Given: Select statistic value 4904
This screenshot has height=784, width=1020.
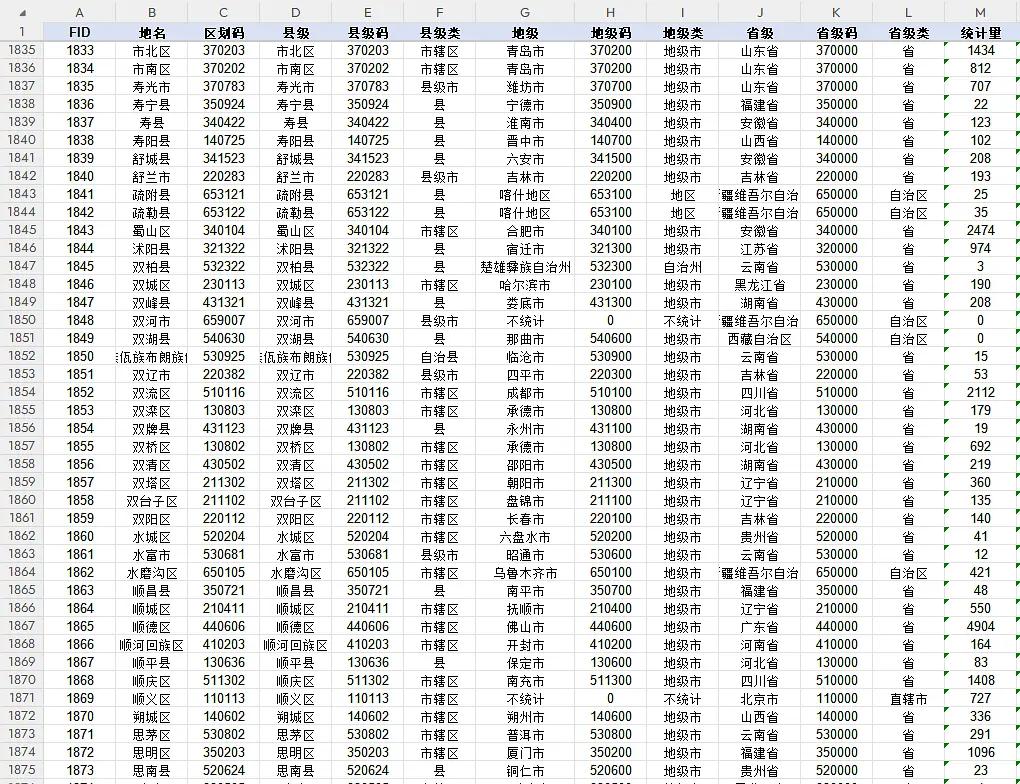Looking at the screenshot, I should [x=980, y=627].
